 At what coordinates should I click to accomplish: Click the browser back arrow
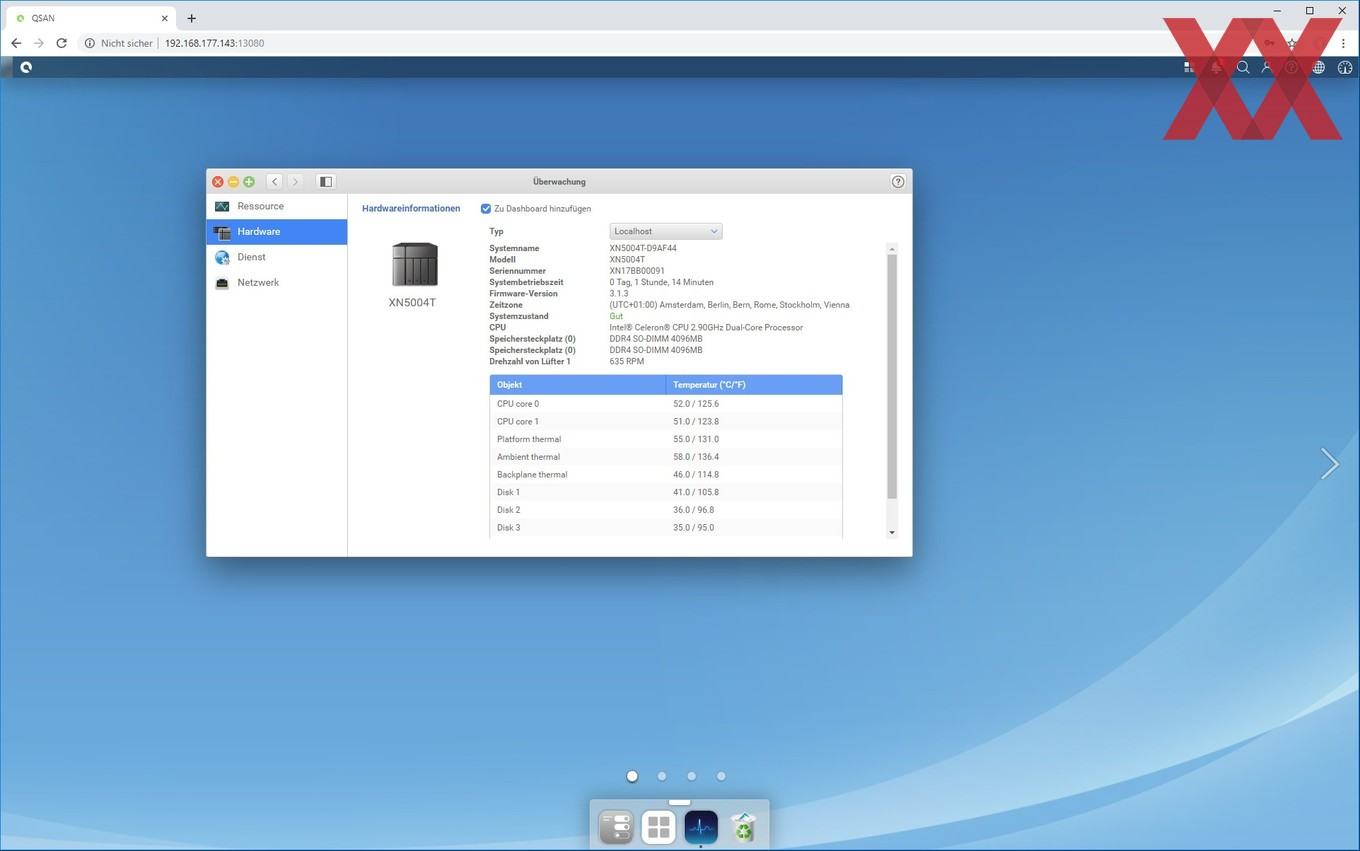click(16, 43)
